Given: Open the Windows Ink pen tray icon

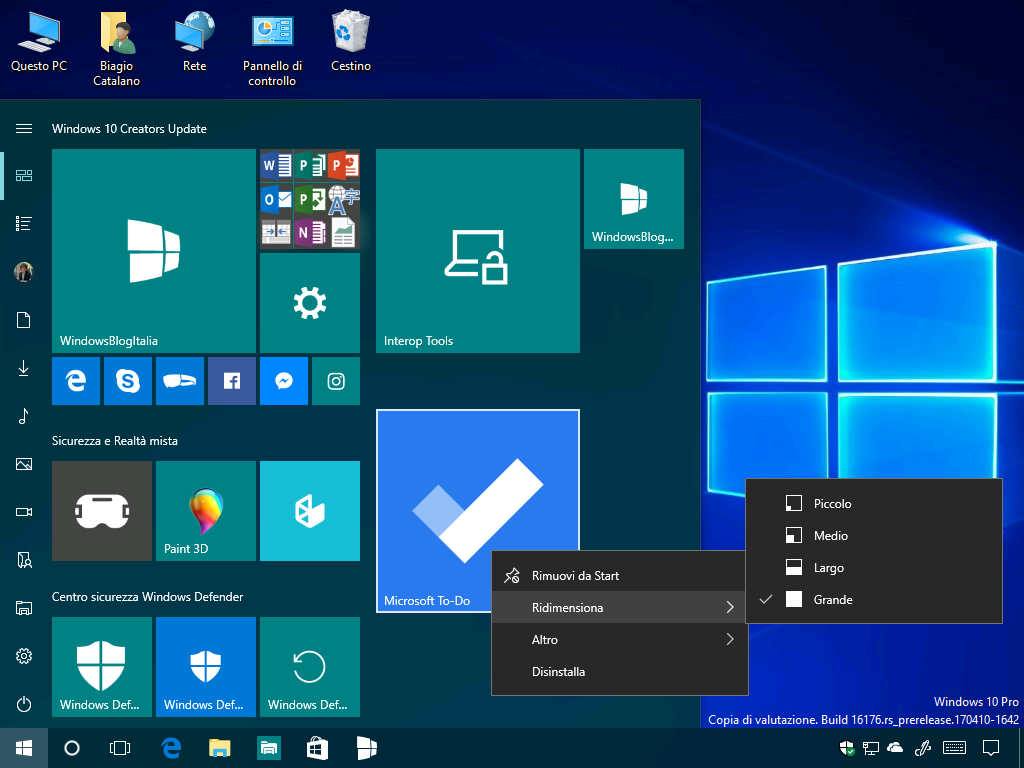Looking at the screenshot, I should click(923, 748).
